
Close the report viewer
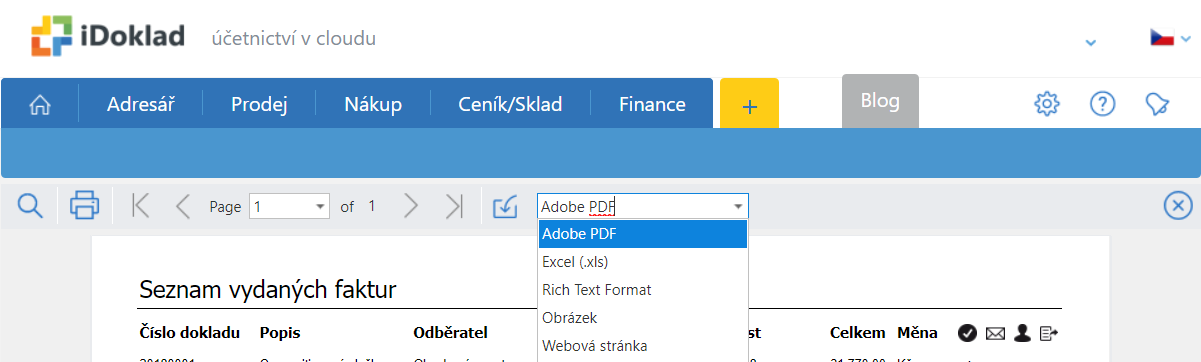1179,206
